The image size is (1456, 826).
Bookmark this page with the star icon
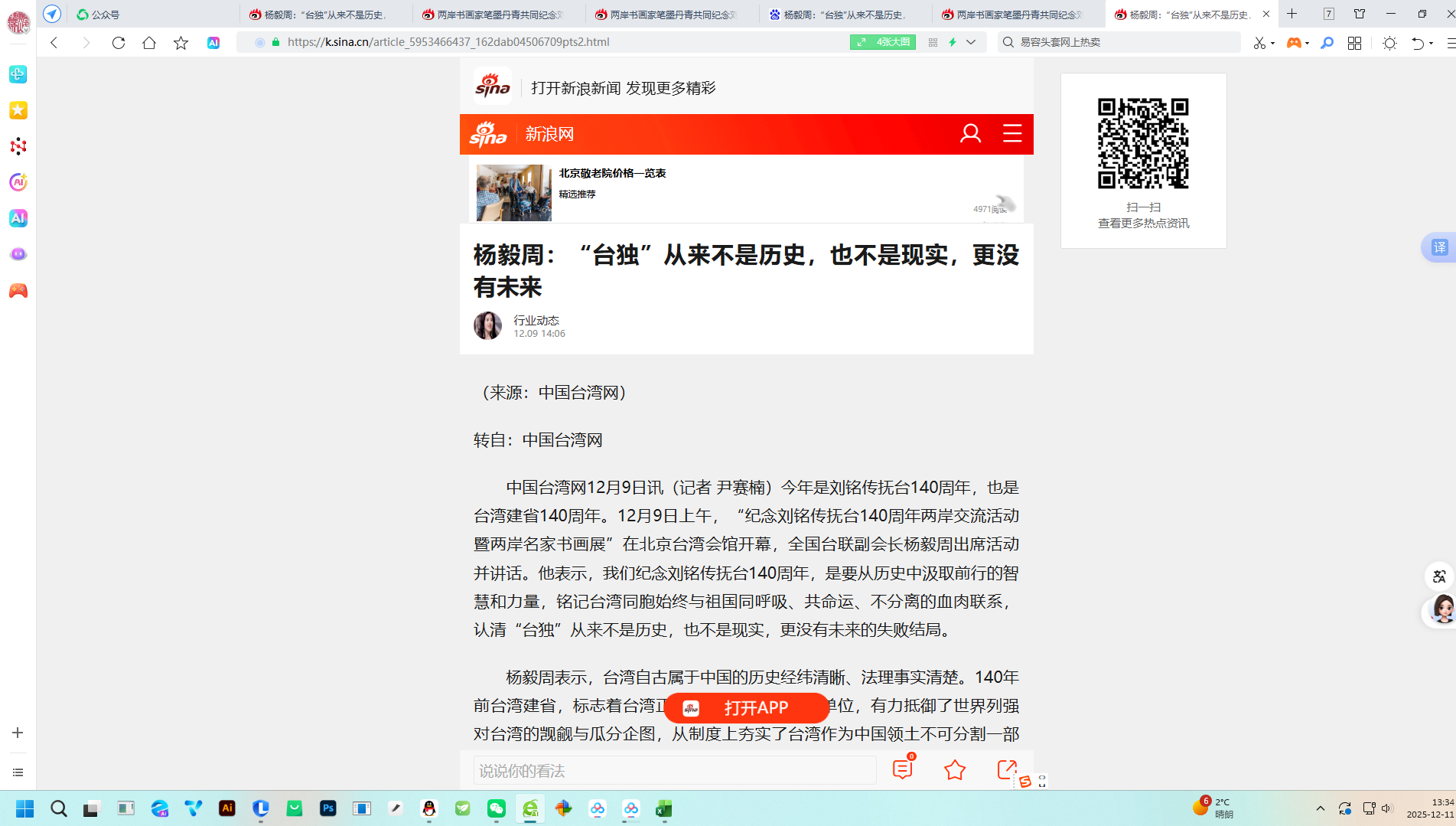pos(181,43)
